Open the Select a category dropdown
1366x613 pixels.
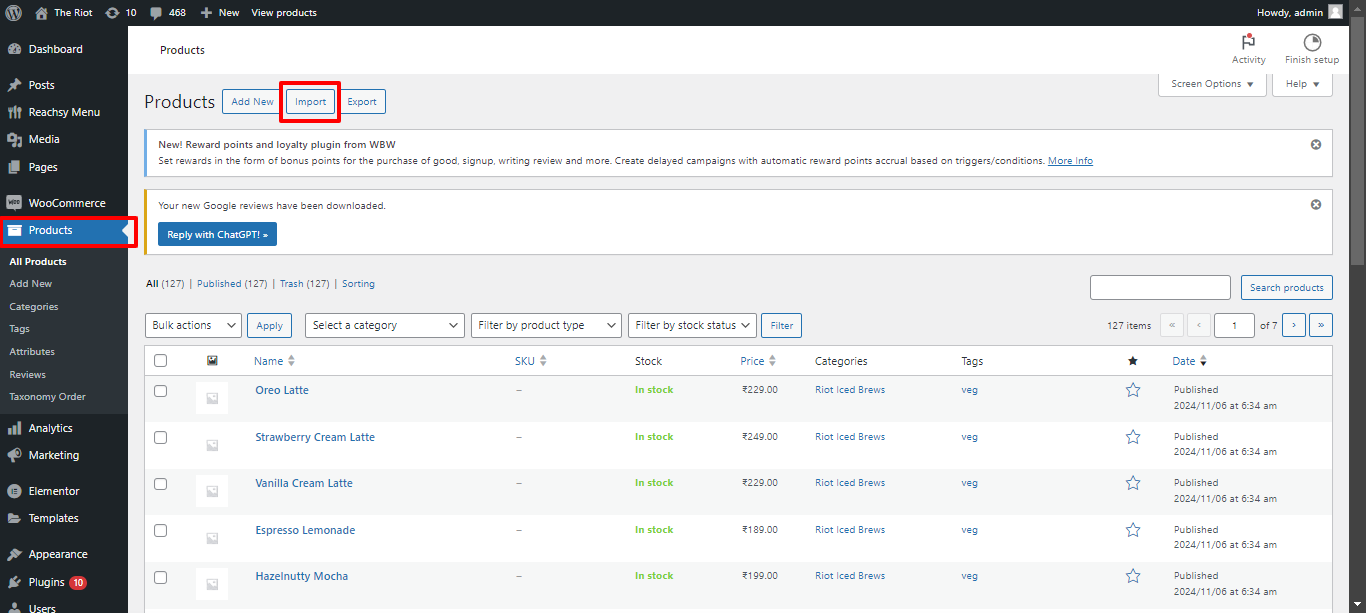(384, 325)
